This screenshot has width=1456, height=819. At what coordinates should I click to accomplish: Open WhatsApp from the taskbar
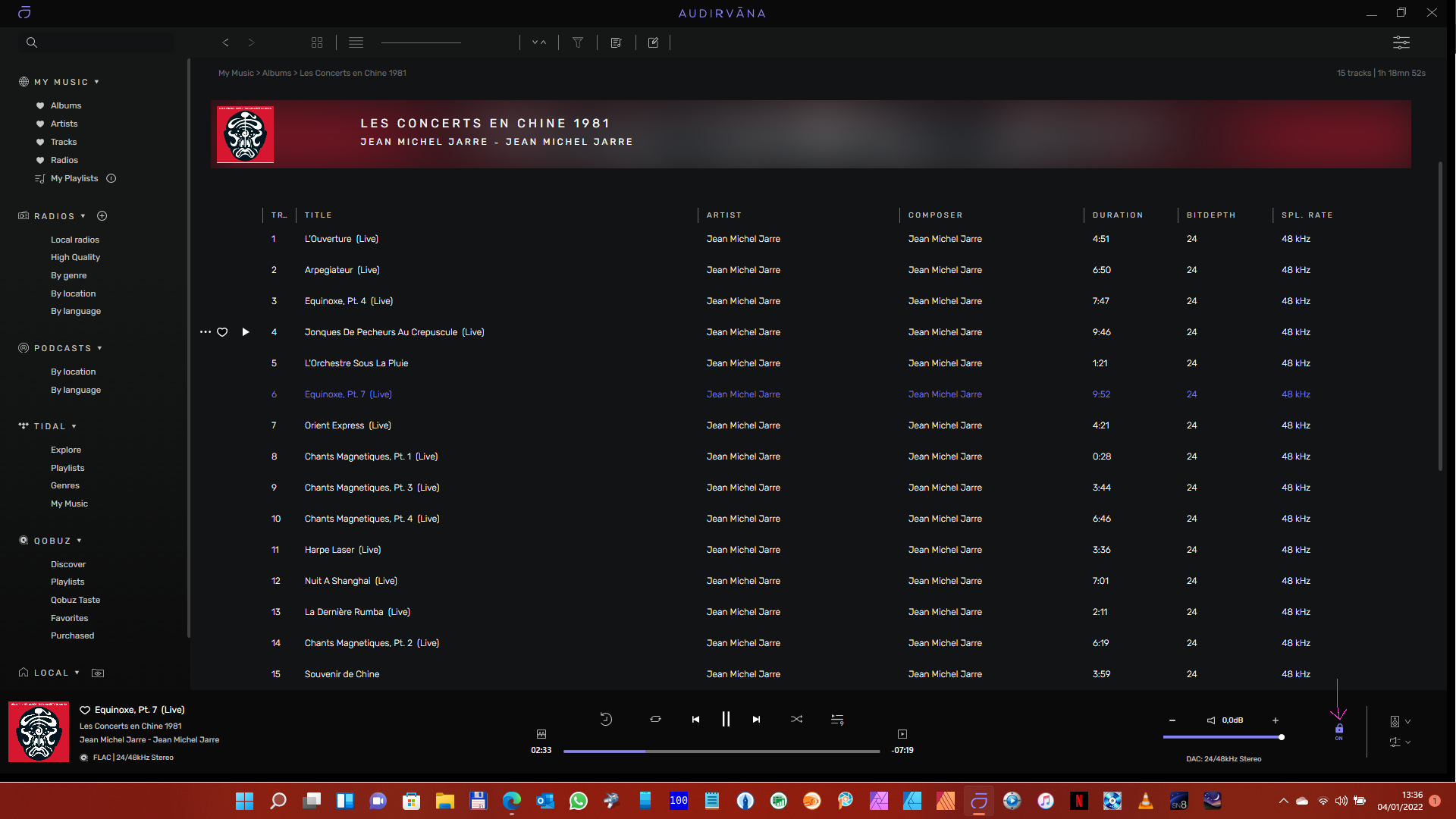[x=578, y=801]
